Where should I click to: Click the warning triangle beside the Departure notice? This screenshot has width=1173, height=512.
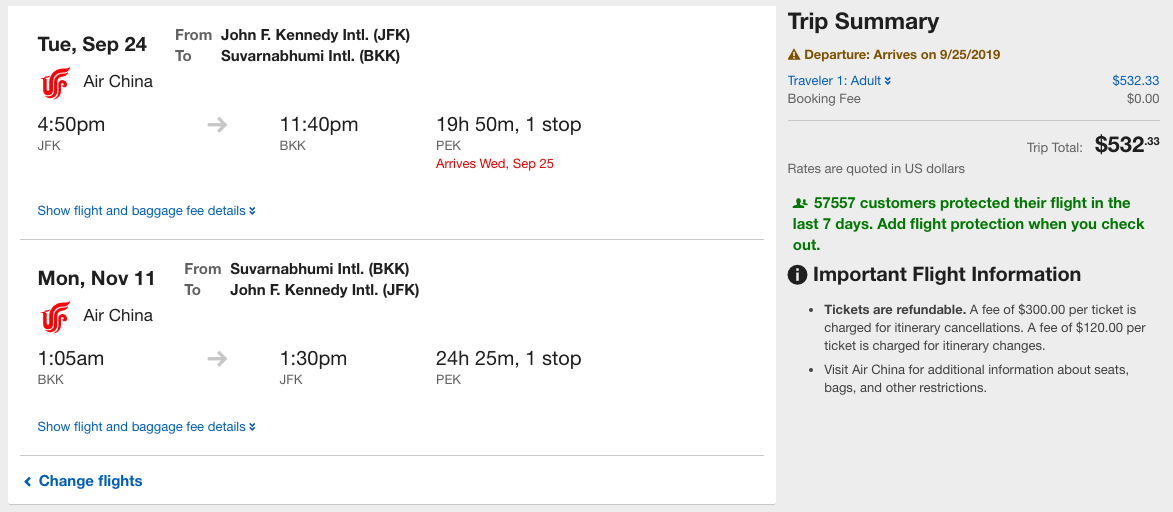coord(794,55)
